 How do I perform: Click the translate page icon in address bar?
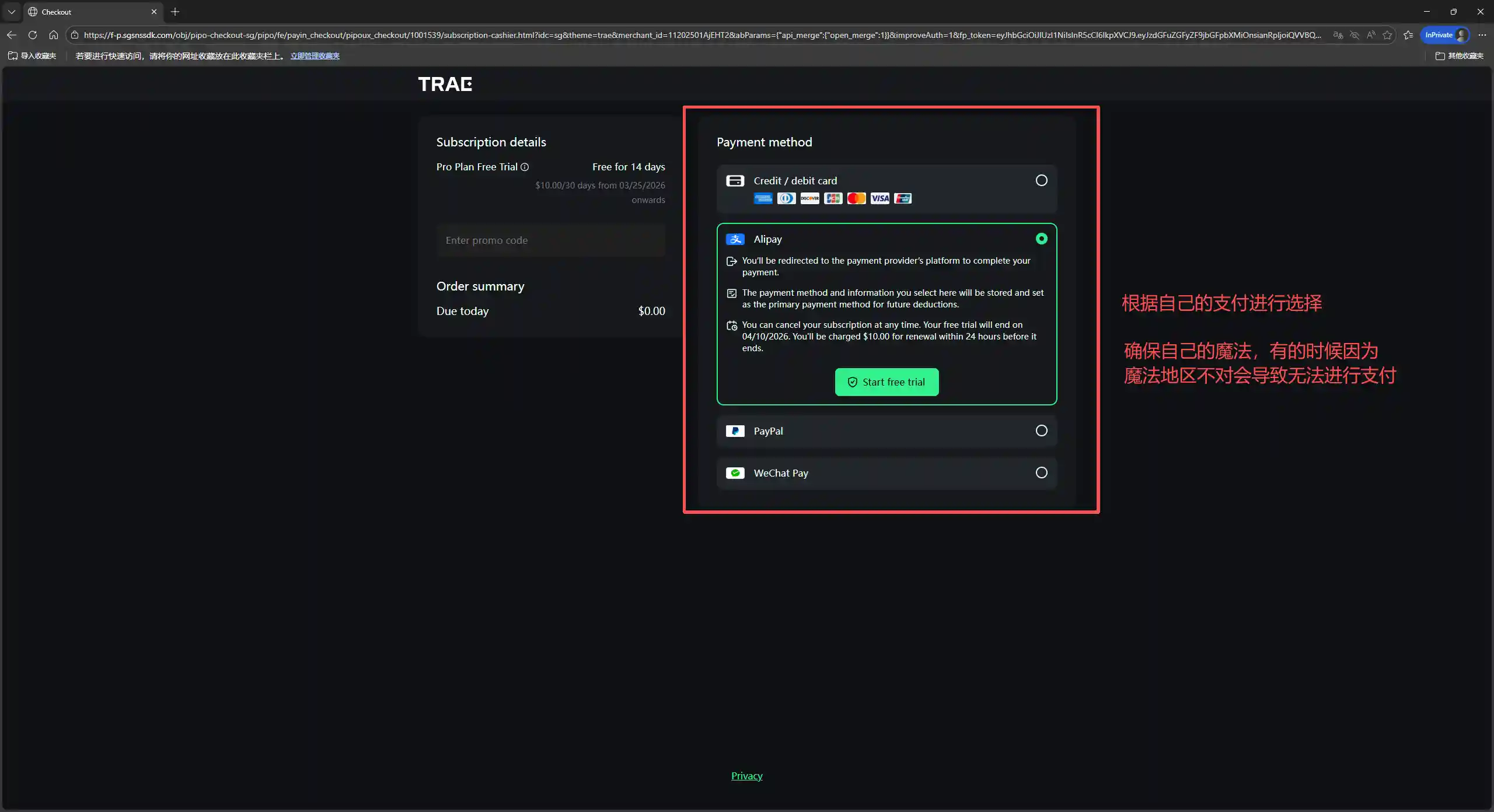pyautogui.click(x=1338, y=35)
